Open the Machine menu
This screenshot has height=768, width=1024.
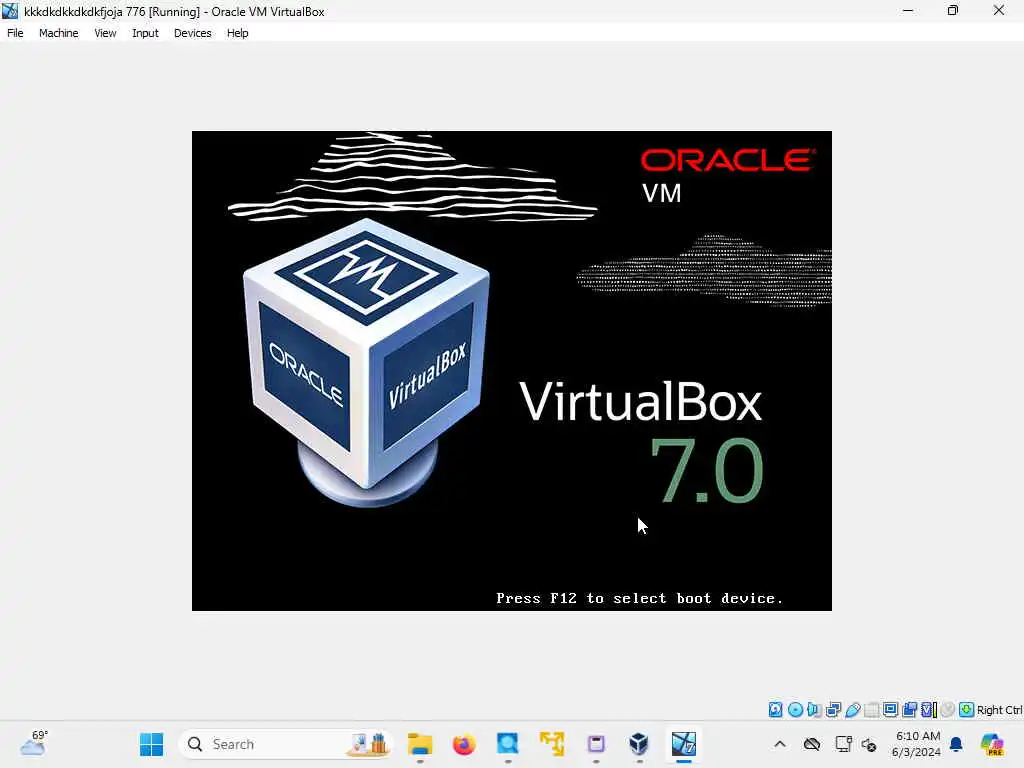58,33
